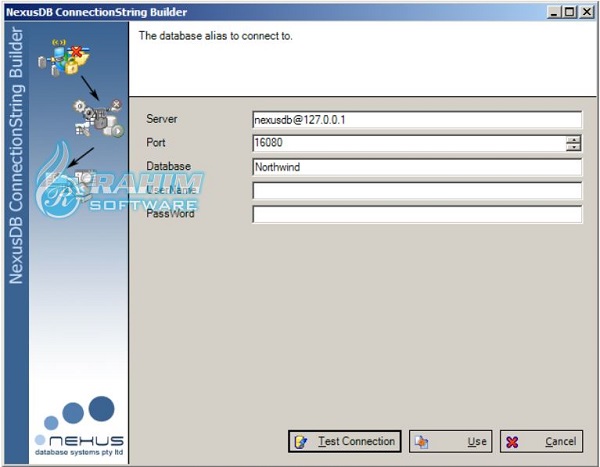Click the Server input field

pyautogui.click(x=417, y=120)
